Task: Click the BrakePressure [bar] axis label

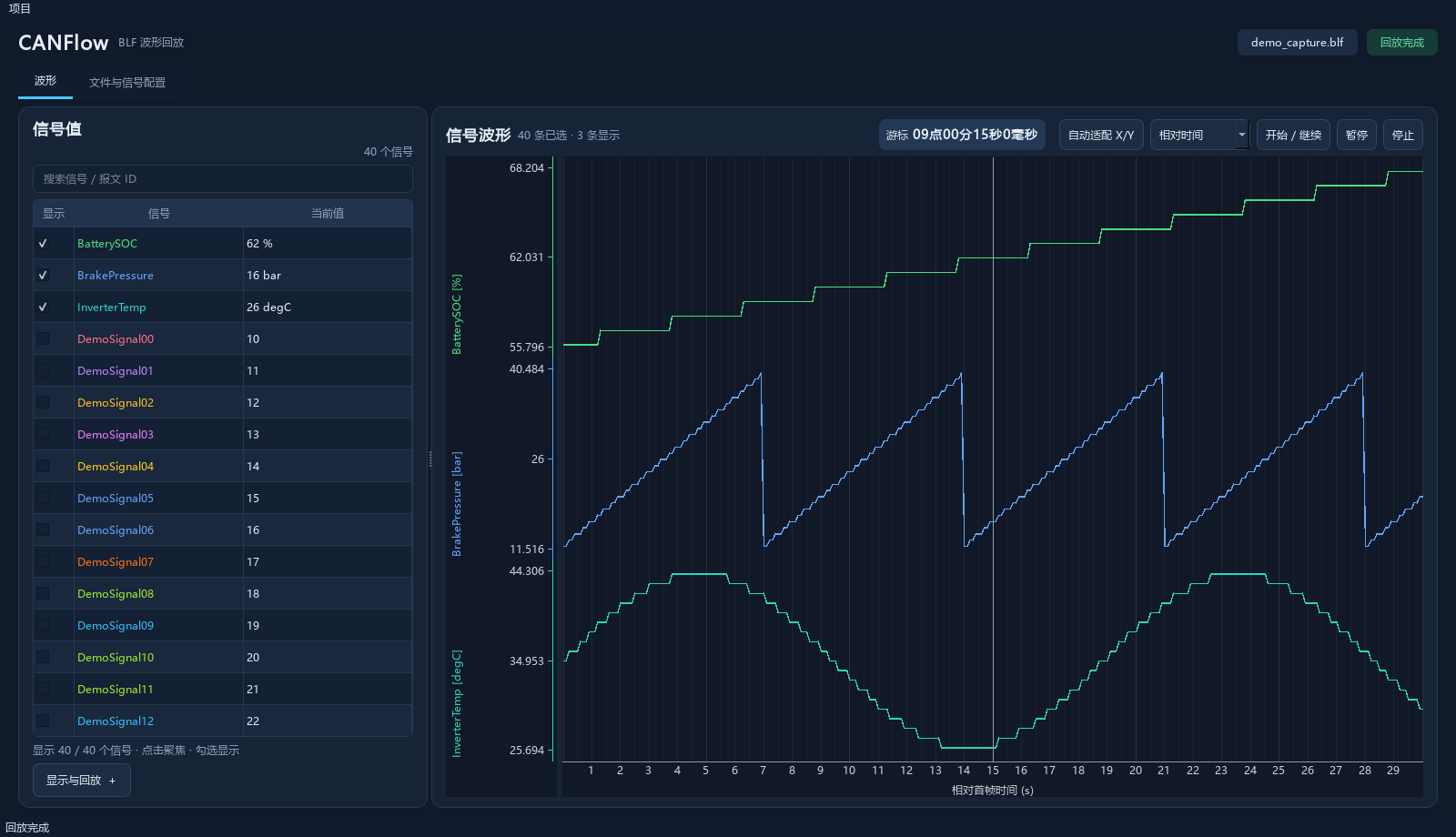Action: pos(457,503)
